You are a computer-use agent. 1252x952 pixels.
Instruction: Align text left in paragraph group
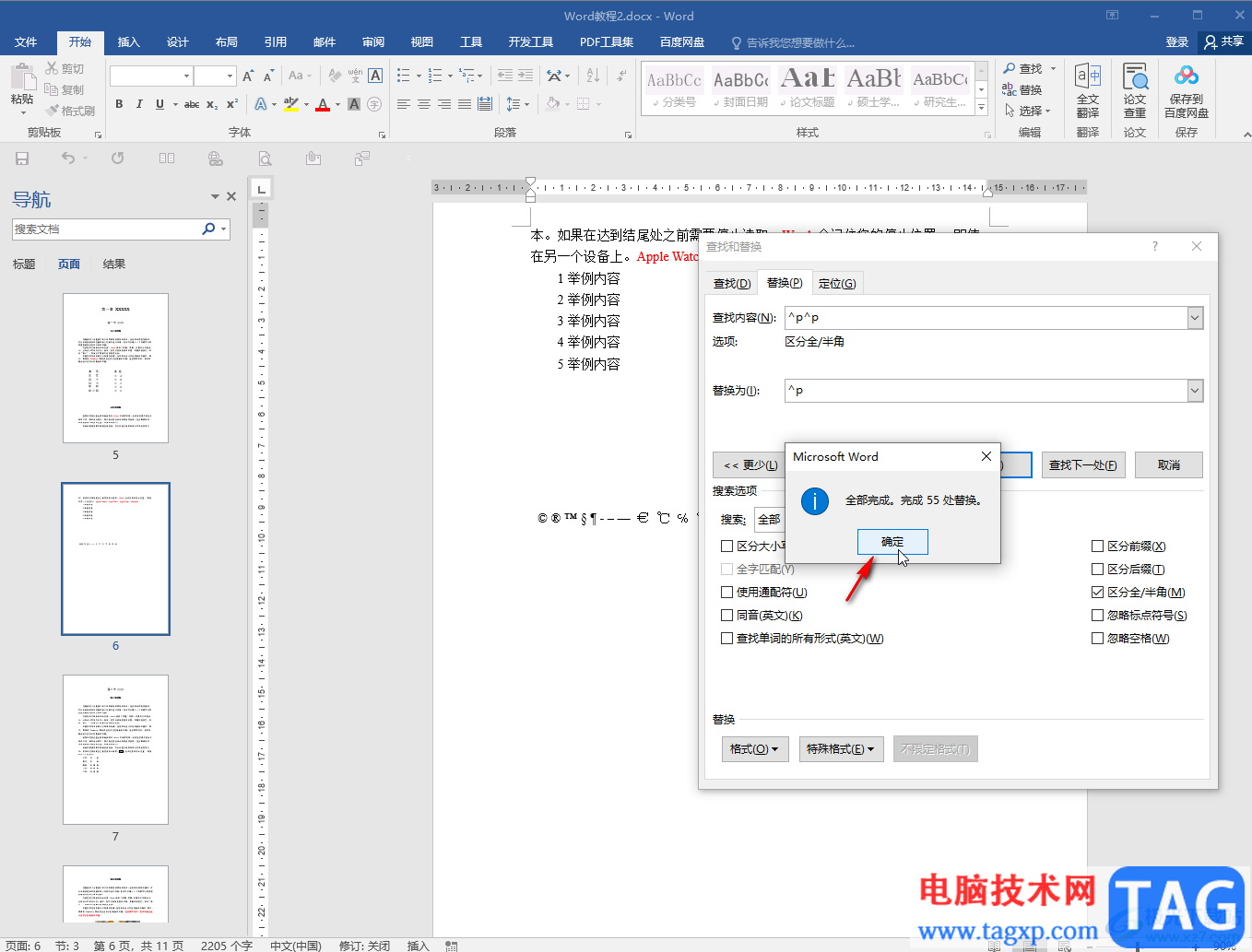click(x=404, y=104)
